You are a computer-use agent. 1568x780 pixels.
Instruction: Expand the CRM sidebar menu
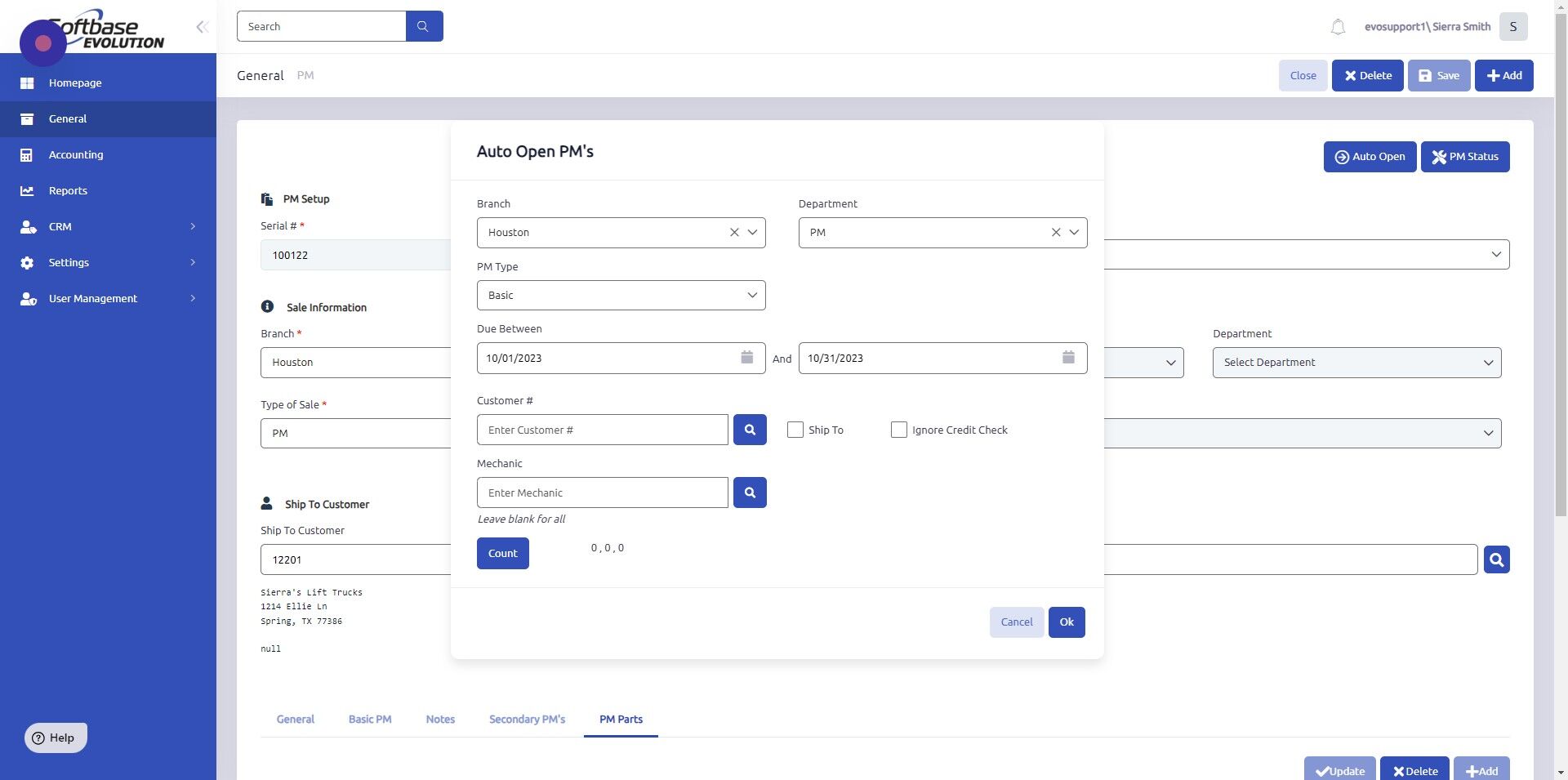108,226
